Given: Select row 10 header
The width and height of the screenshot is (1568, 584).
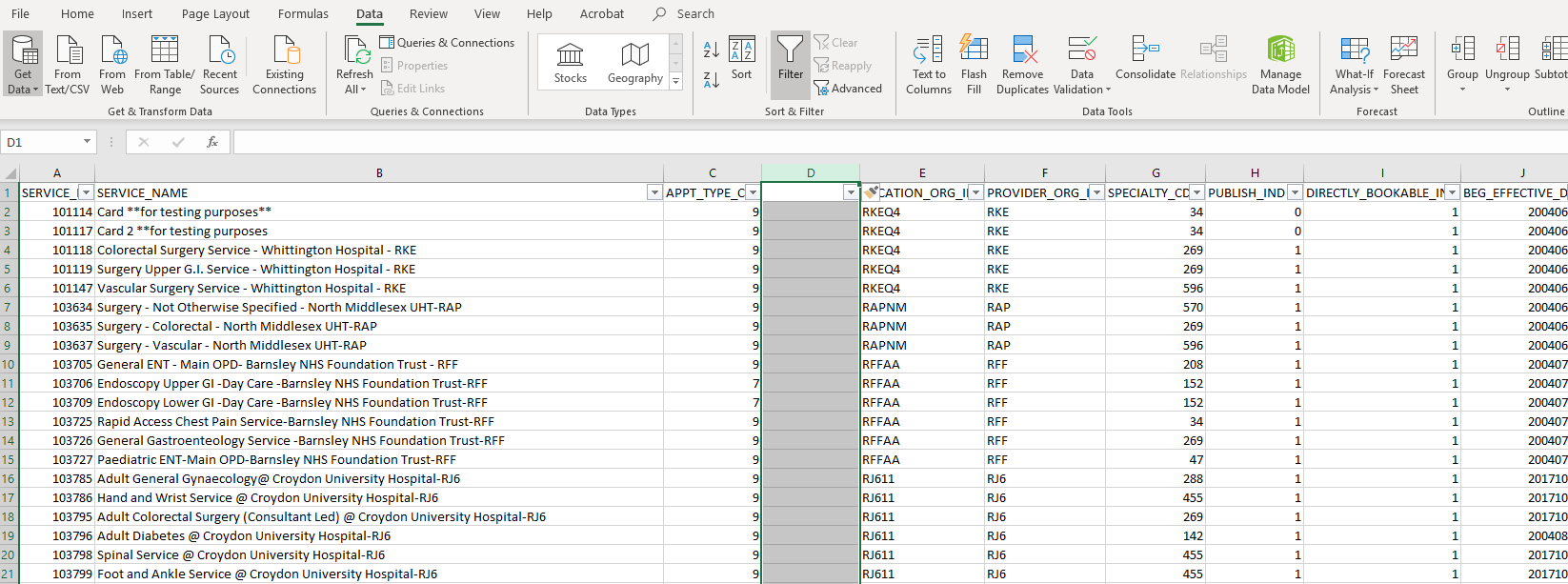Looking at the screenshot, I should click(10, 364).
